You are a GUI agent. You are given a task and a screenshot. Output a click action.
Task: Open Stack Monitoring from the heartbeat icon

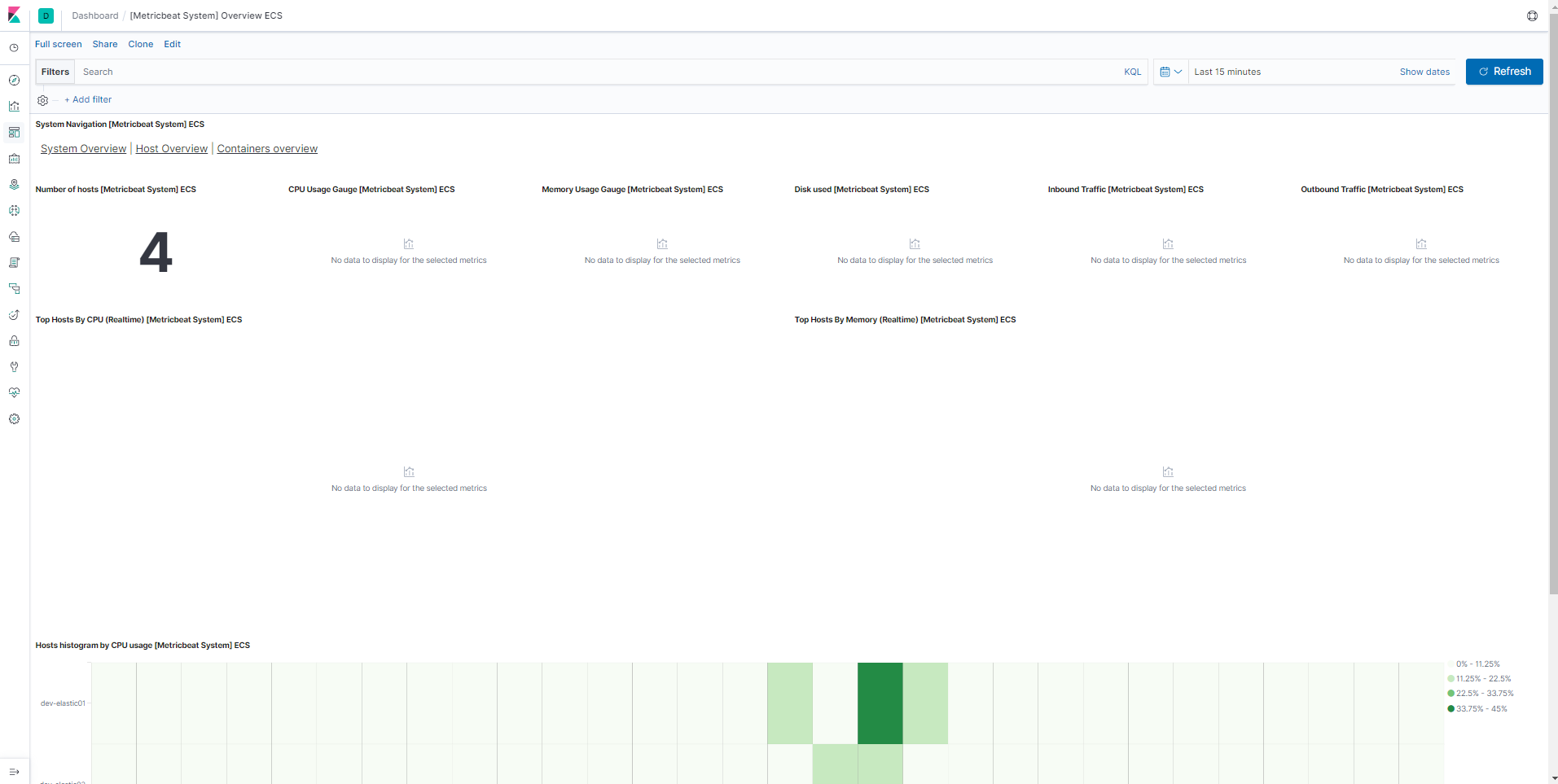click(14, 393)
